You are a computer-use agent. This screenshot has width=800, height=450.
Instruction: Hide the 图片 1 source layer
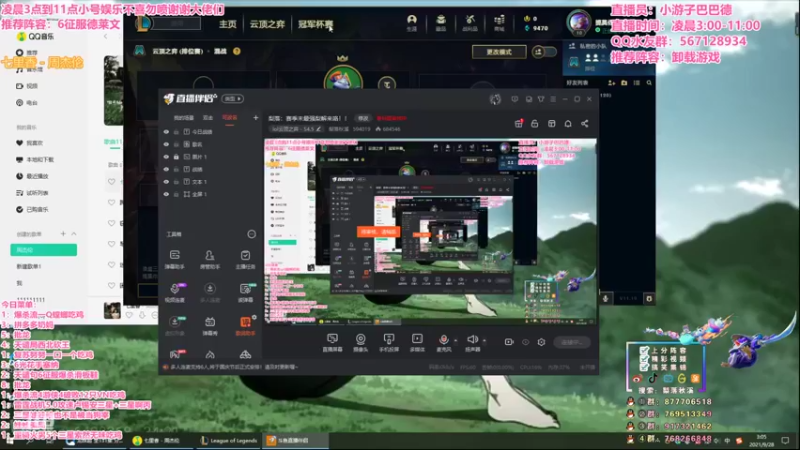point(166,157)
